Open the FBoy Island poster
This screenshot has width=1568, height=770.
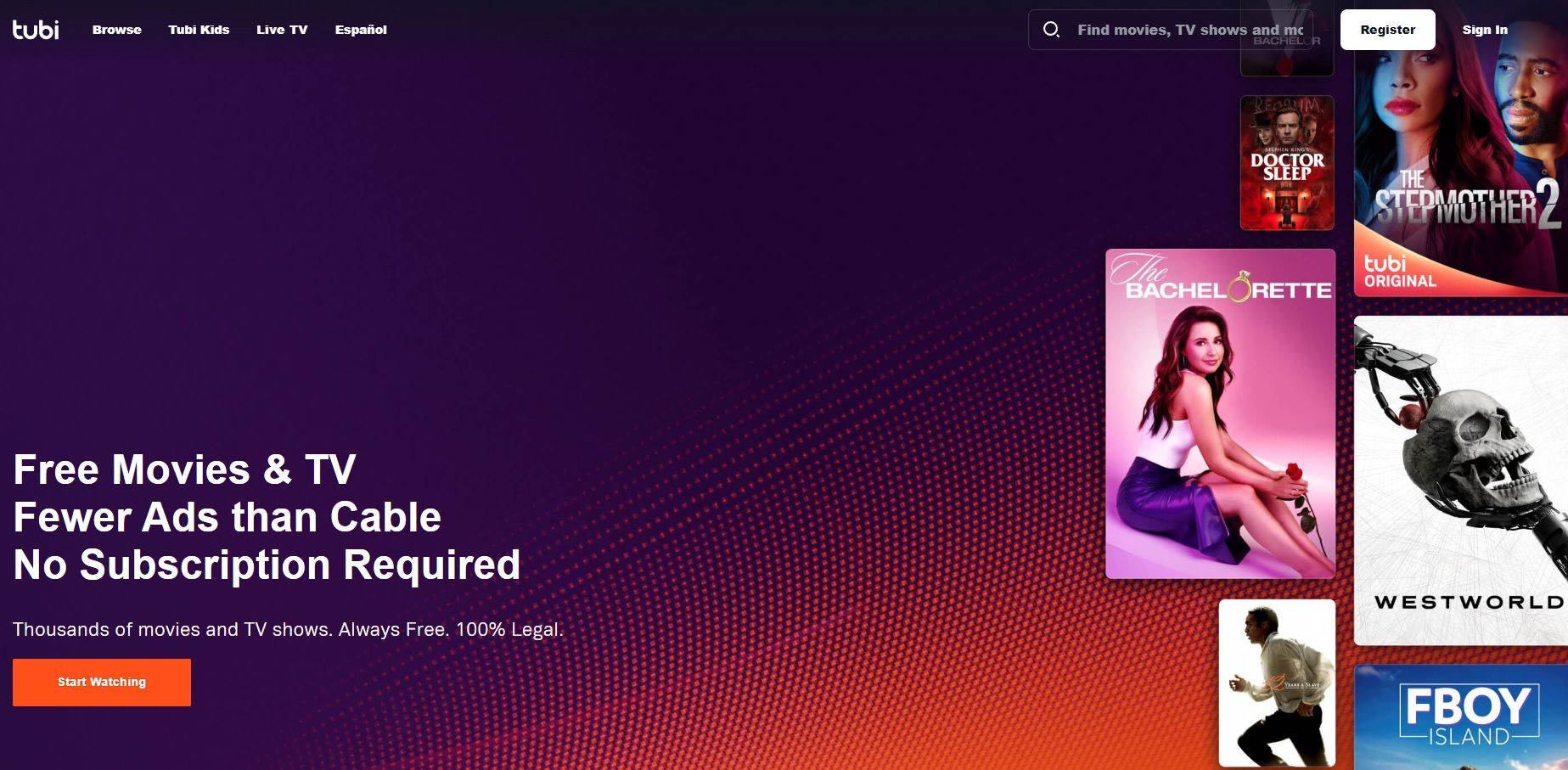[x=1461, y=717]
